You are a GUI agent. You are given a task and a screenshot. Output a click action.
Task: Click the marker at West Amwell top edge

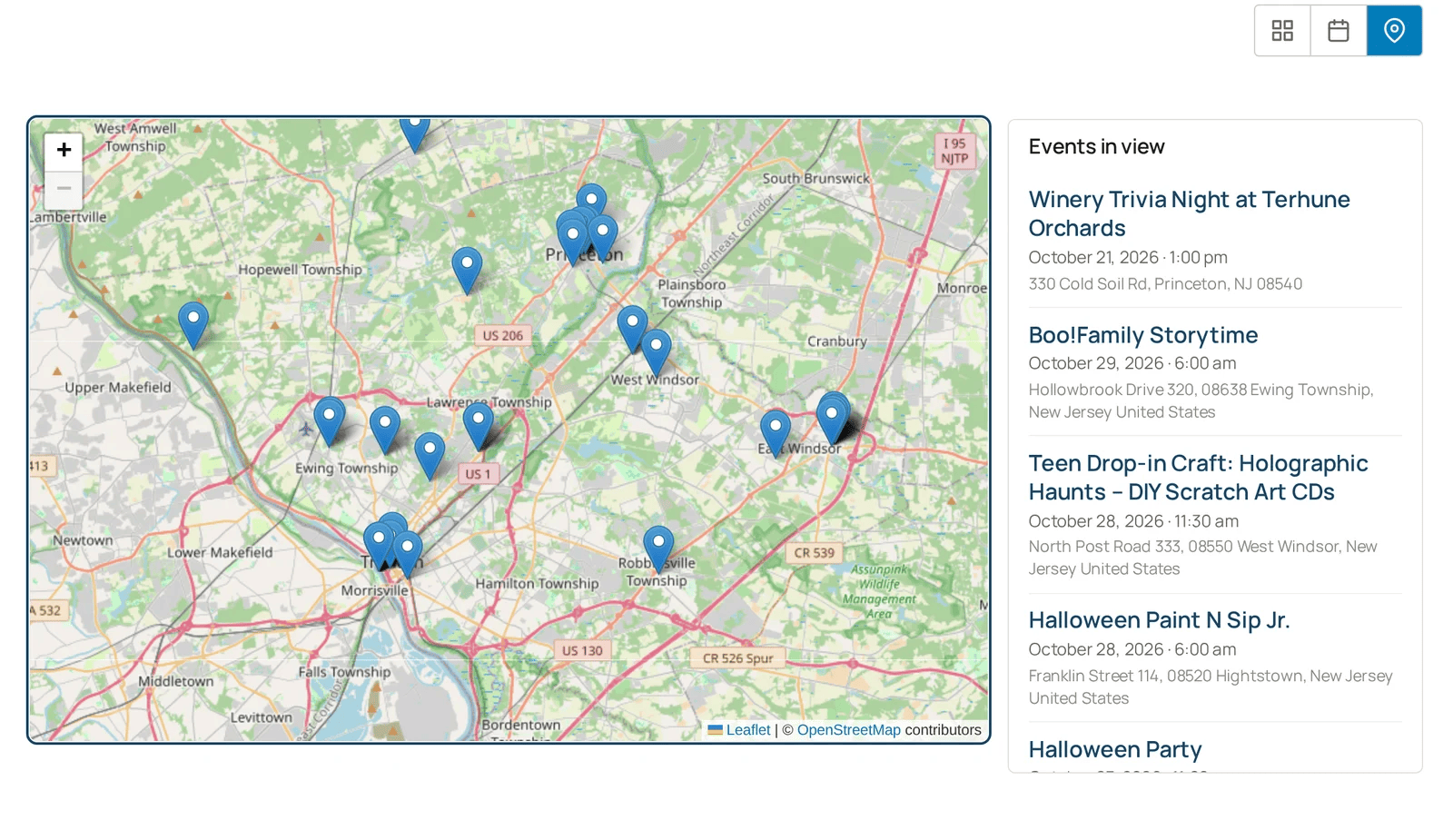[x=415, y=134]
